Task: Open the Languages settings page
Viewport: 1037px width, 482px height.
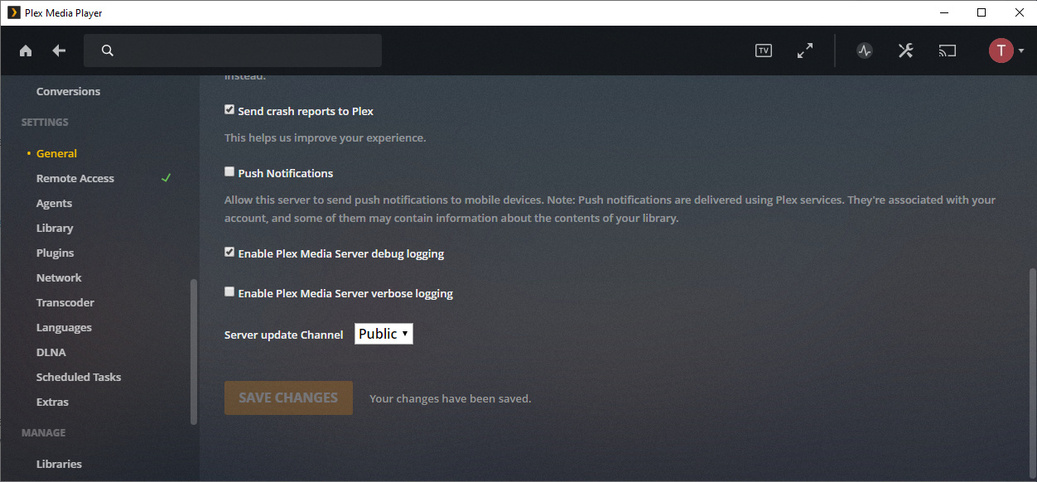Action: click(64, 327)
